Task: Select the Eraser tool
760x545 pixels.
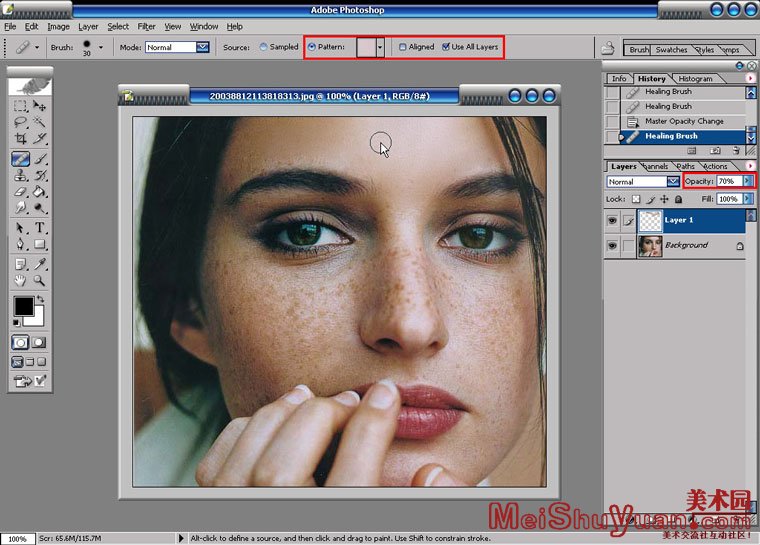Action: pyautogui.click(x=20, y=192)
